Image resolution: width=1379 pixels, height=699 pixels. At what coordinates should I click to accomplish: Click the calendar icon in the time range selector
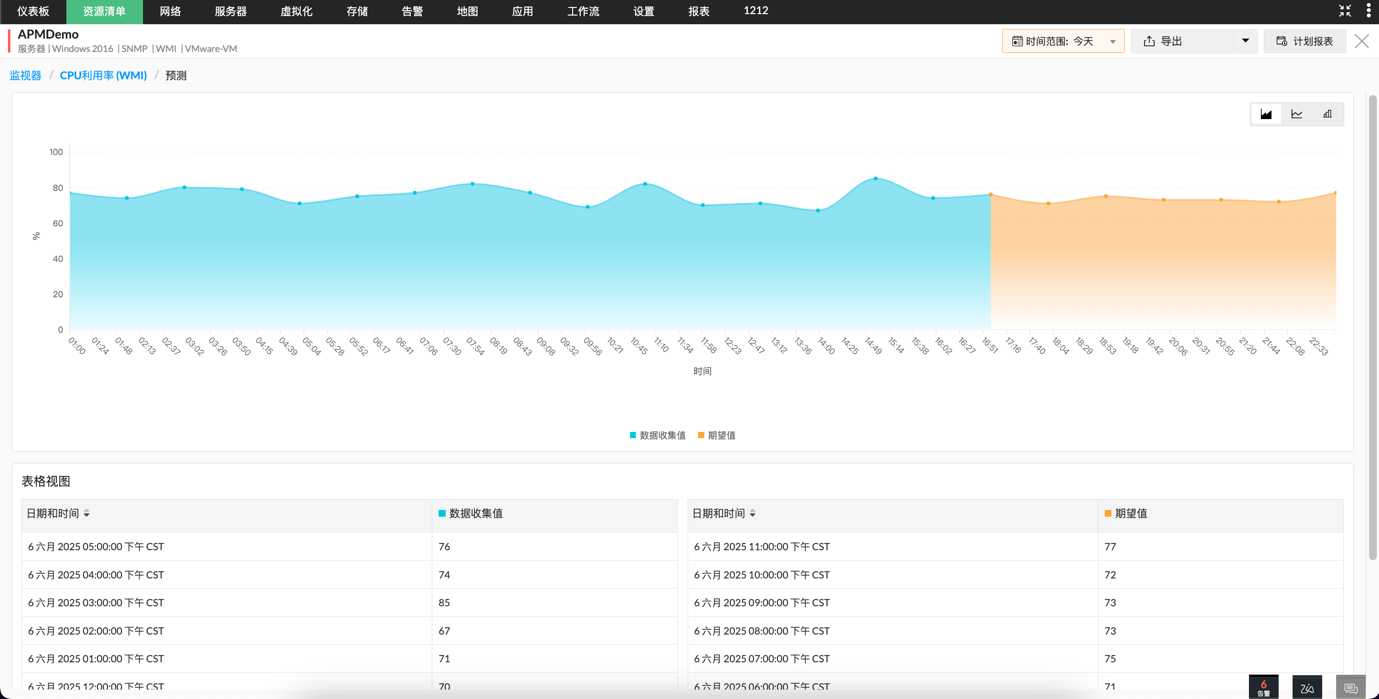(x=1015, y=41)
